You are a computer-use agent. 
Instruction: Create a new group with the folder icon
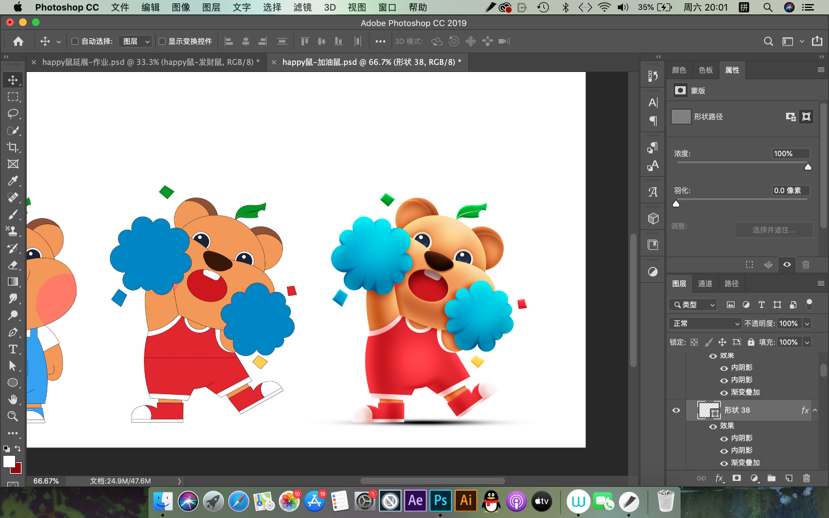coord(771,478)
